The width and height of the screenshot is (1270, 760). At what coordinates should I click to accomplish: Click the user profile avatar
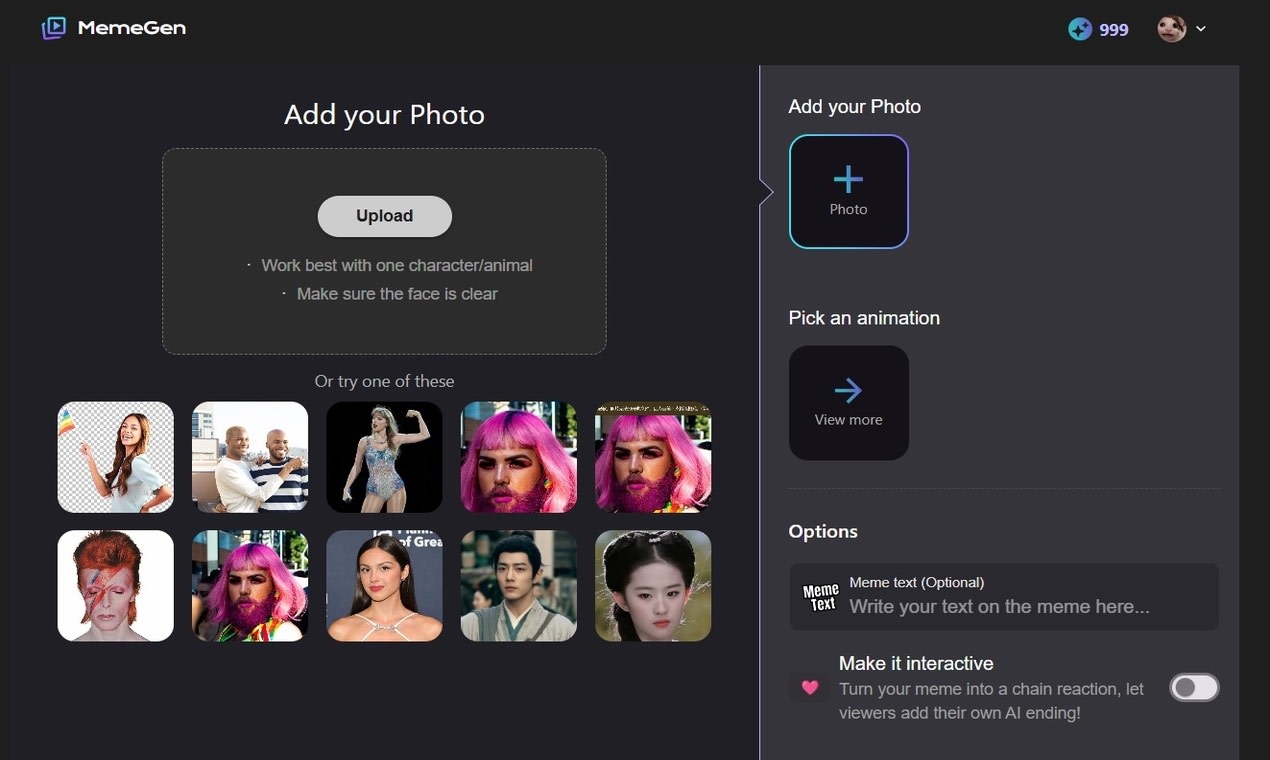pos(1172,29)
